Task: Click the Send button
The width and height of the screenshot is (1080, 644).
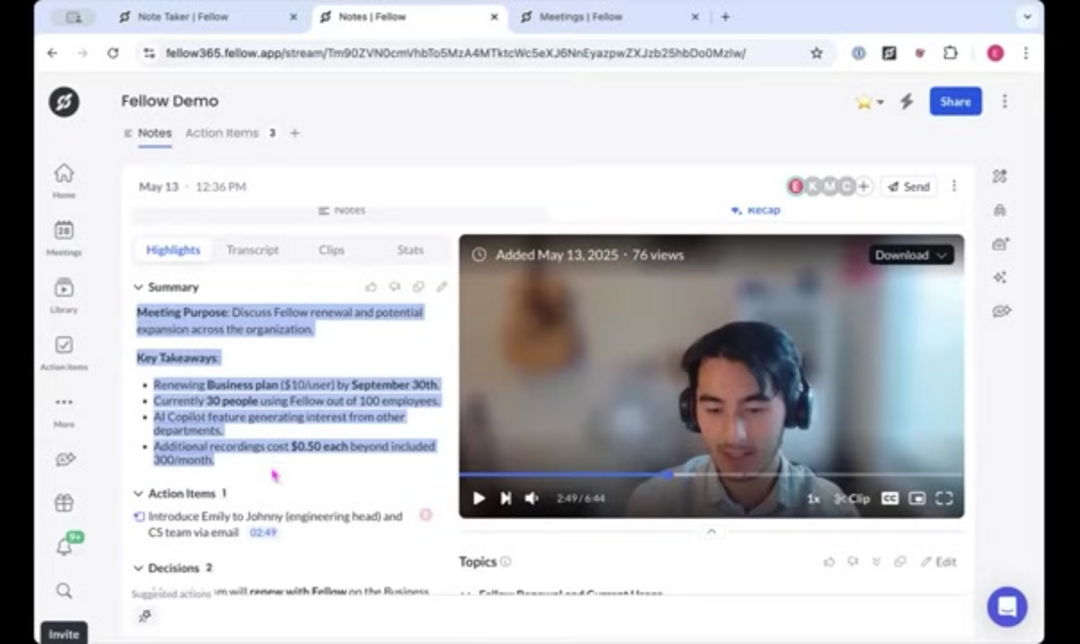Action: 908,186
